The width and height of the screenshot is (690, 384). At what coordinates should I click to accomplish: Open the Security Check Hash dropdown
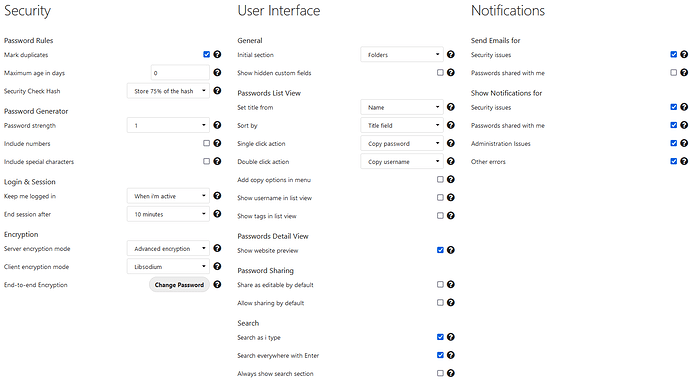[168, 91]
